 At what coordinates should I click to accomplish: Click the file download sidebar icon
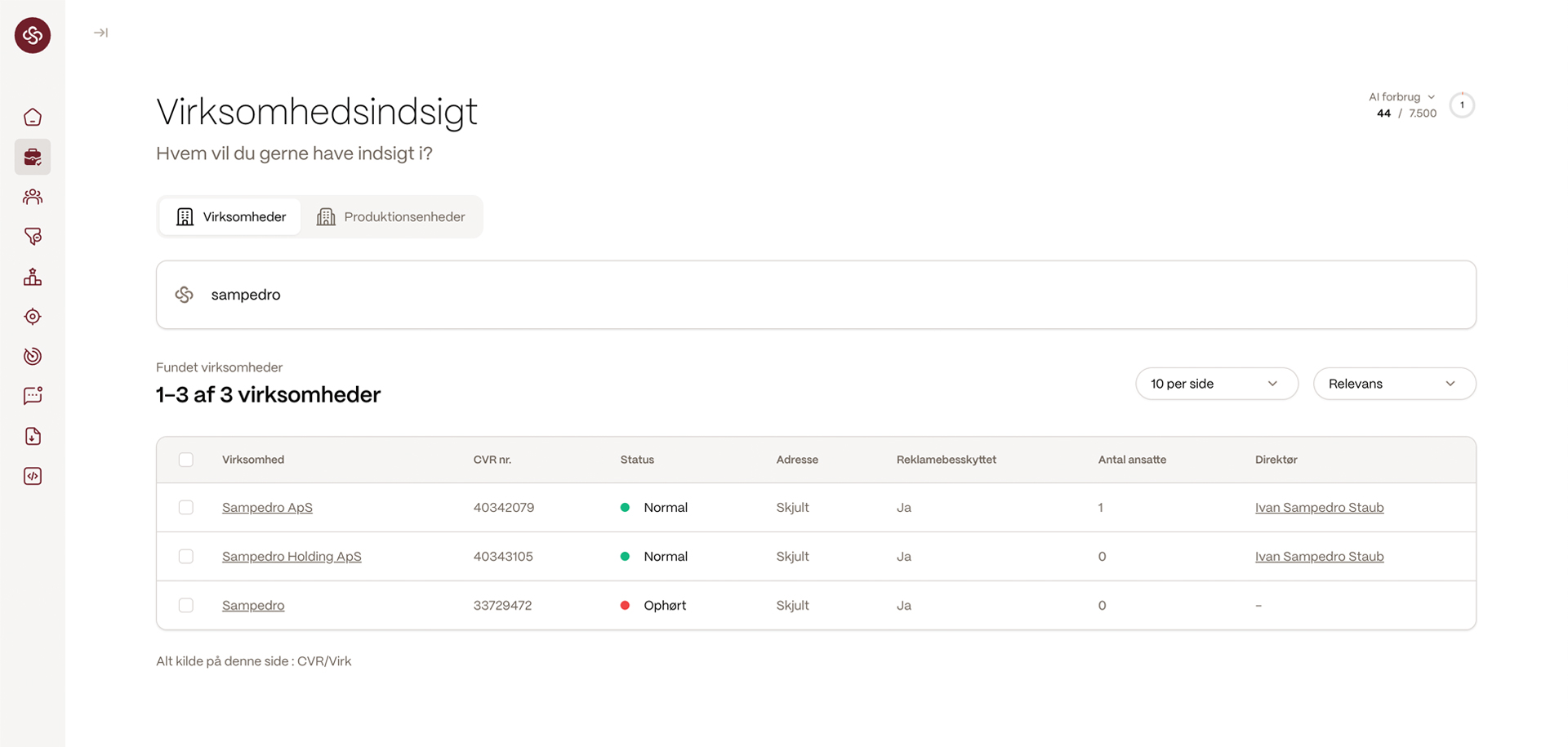click(x=33, y=436)
